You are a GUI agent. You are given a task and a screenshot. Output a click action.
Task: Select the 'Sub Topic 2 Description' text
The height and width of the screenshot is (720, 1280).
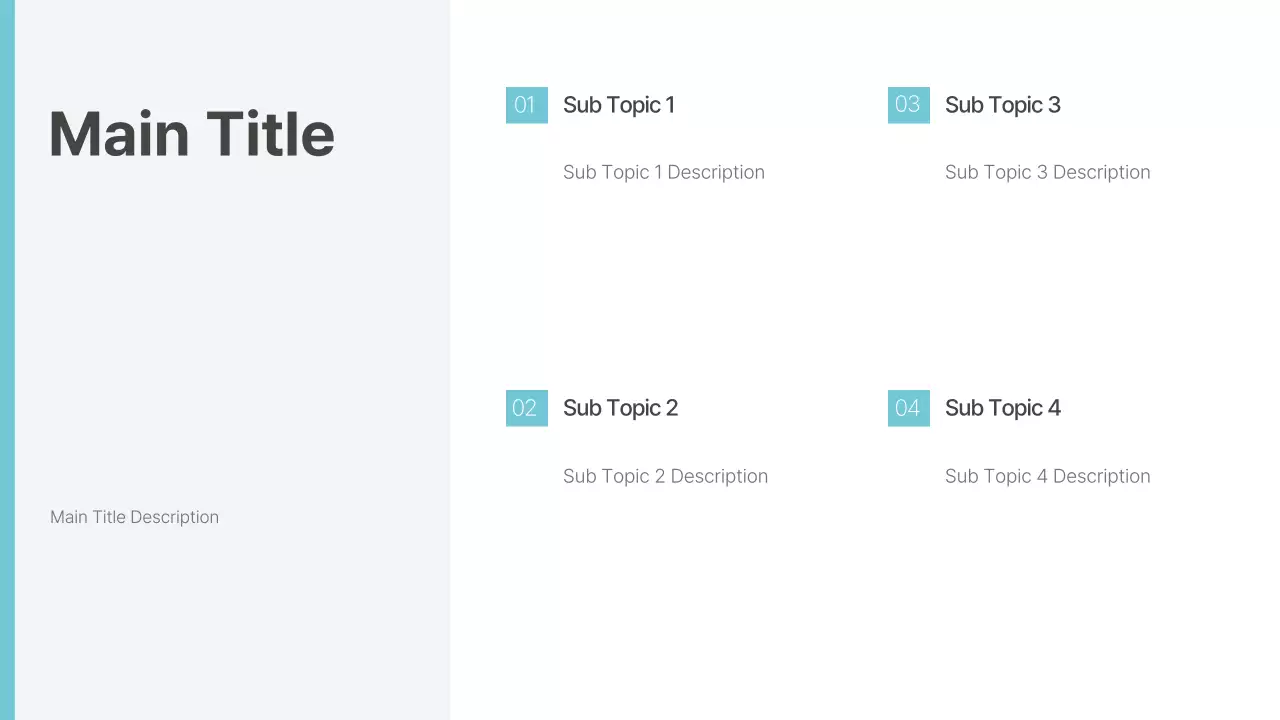[x=665, y=476]
